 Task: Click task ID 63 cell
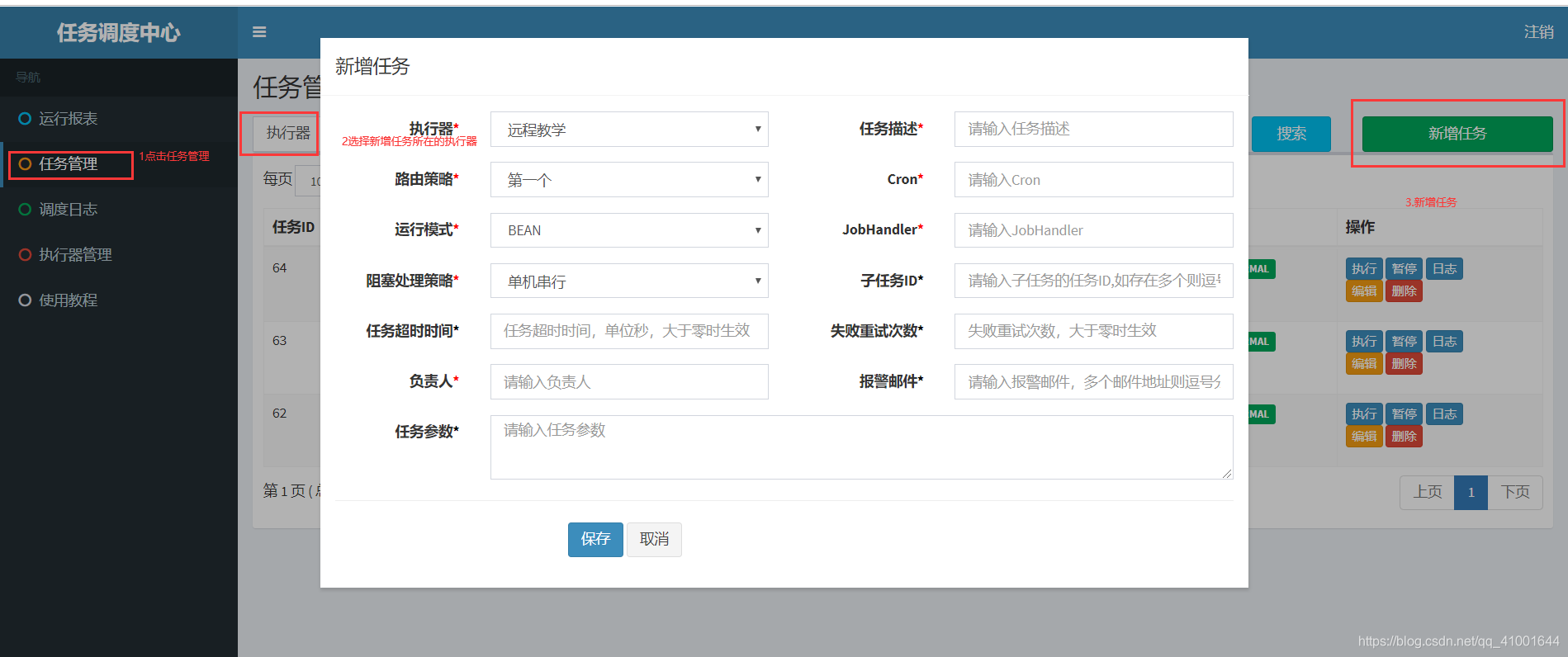tap(280, 341)
